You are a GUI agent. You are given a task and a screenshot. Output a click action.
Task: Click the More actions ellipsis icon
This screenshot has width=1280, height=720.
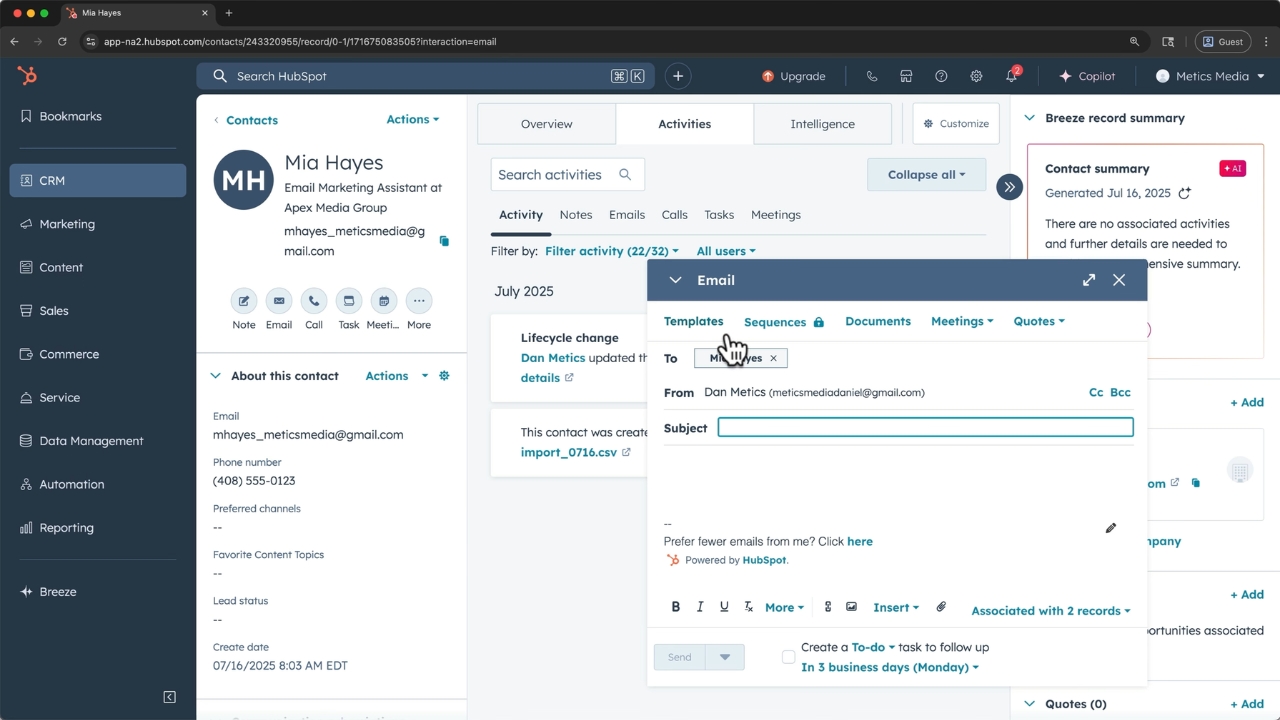[x=419, y=301]
